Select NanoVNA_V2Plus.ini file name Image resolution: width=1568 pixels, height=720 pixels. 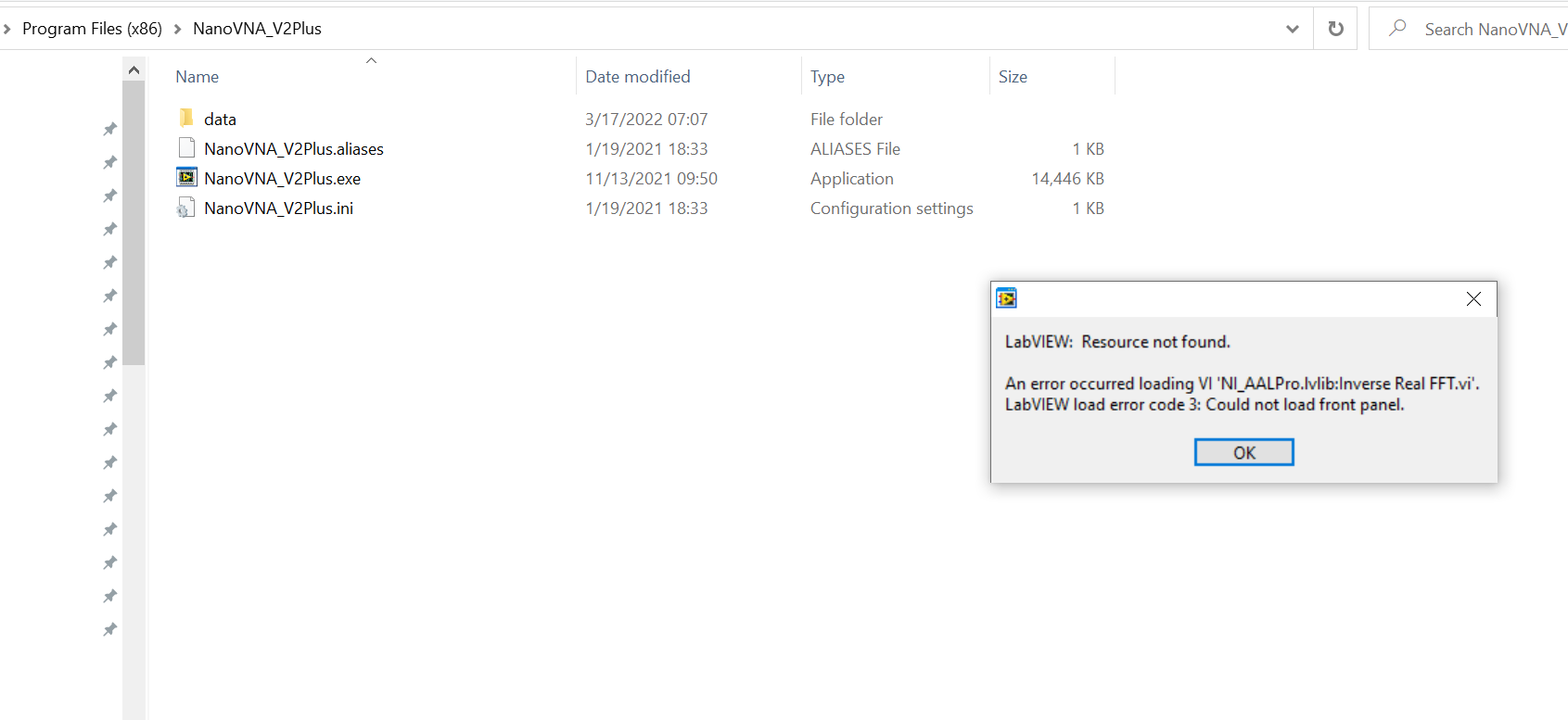tap(278, 208)
